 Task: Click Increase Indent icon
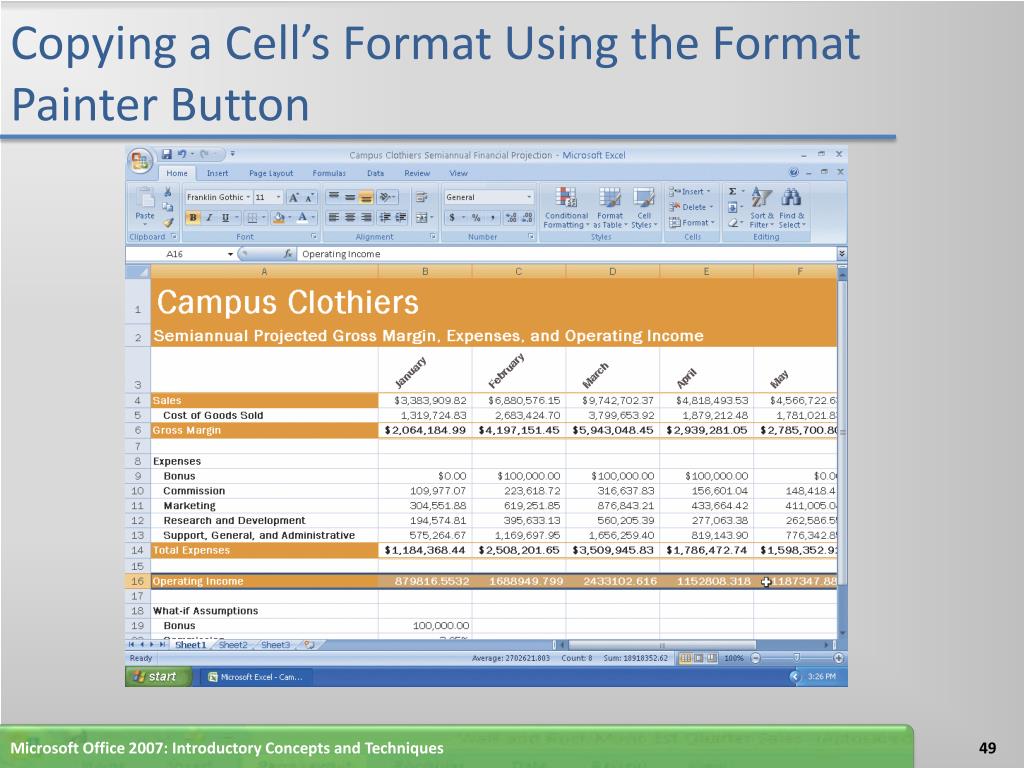(400, 217)
